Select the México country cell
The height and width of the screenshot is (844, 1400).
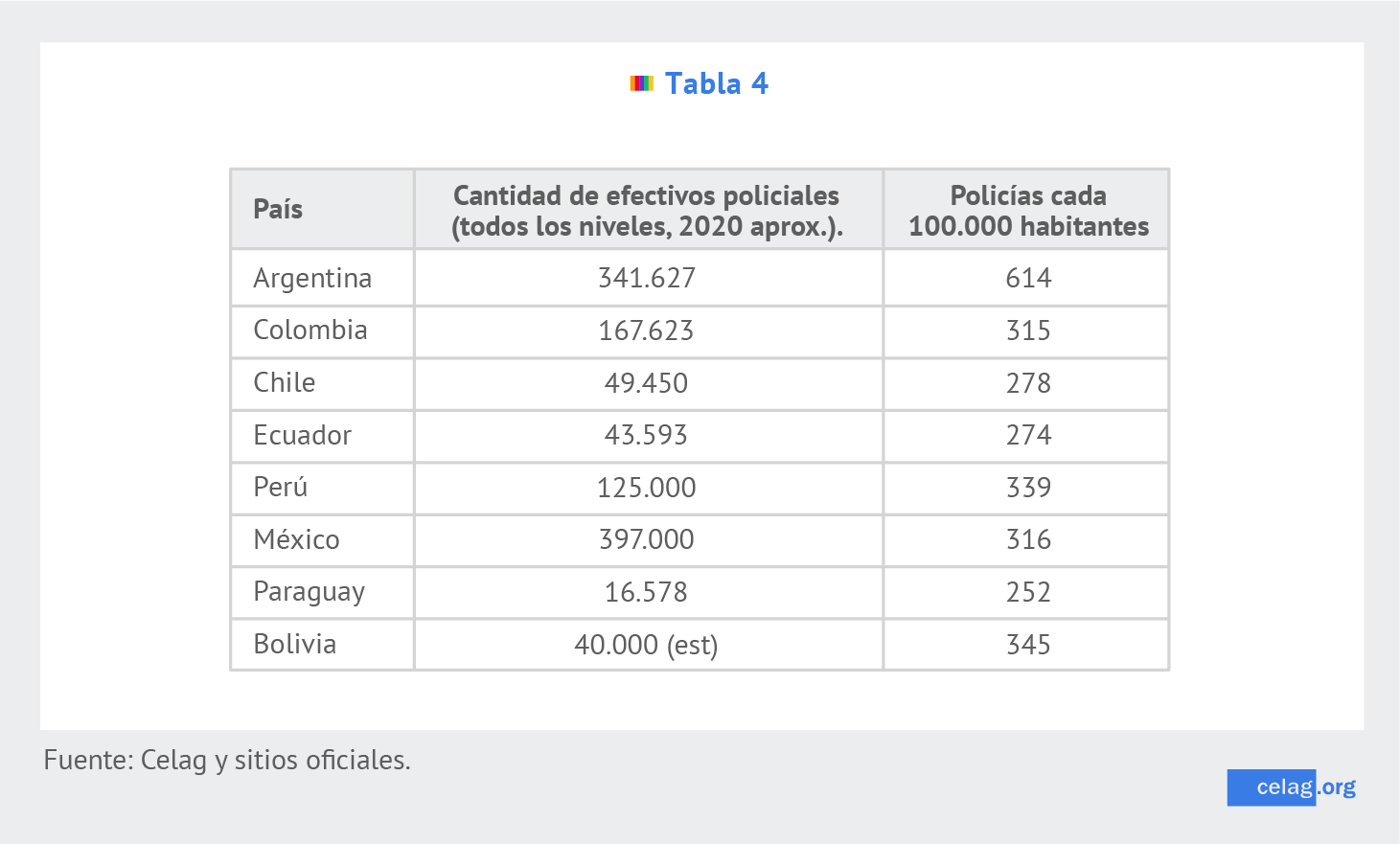pos(297,539)
